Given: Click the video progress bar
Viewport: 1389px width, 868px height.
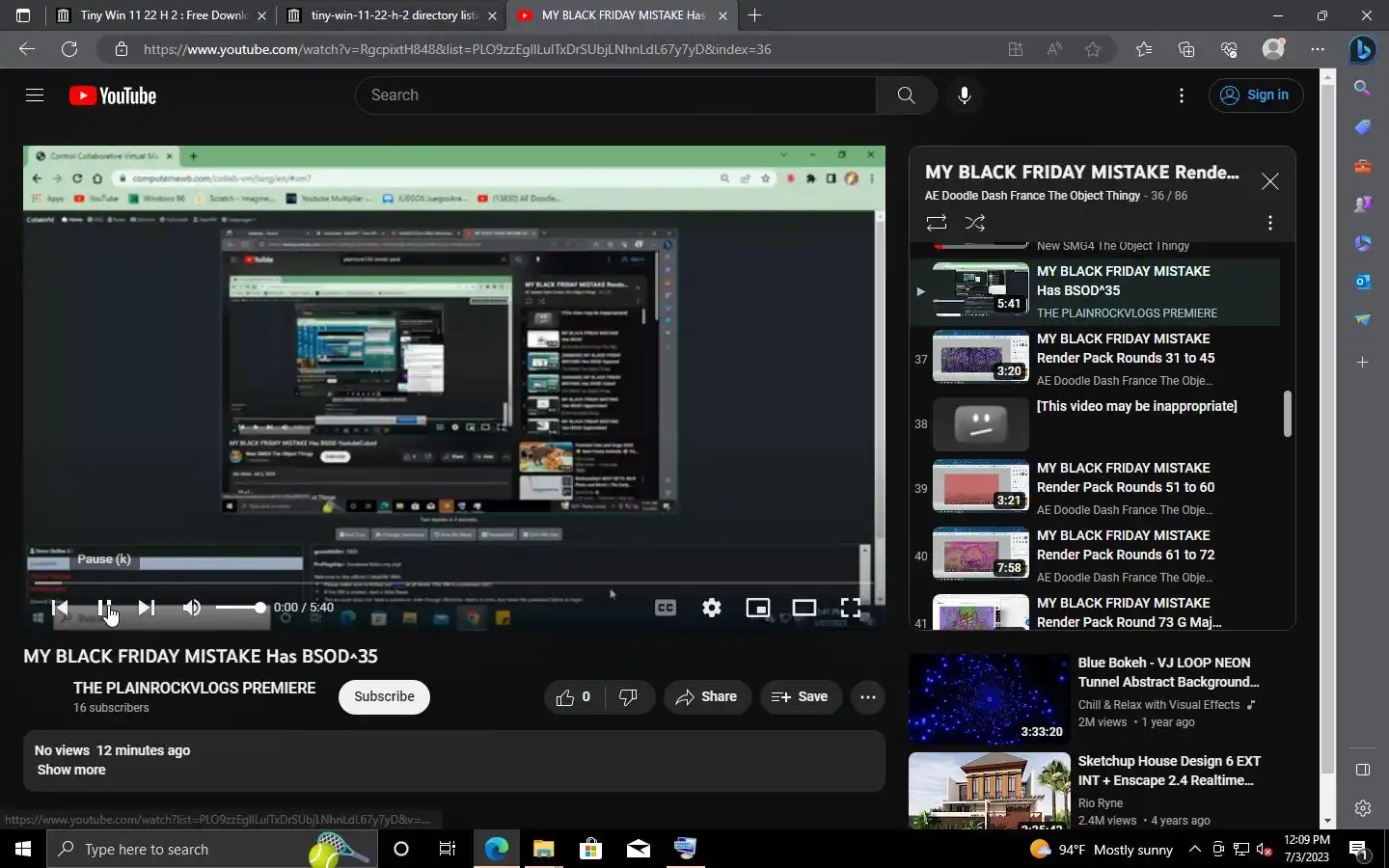Looking at the screenshot, I should coord(453,583).
